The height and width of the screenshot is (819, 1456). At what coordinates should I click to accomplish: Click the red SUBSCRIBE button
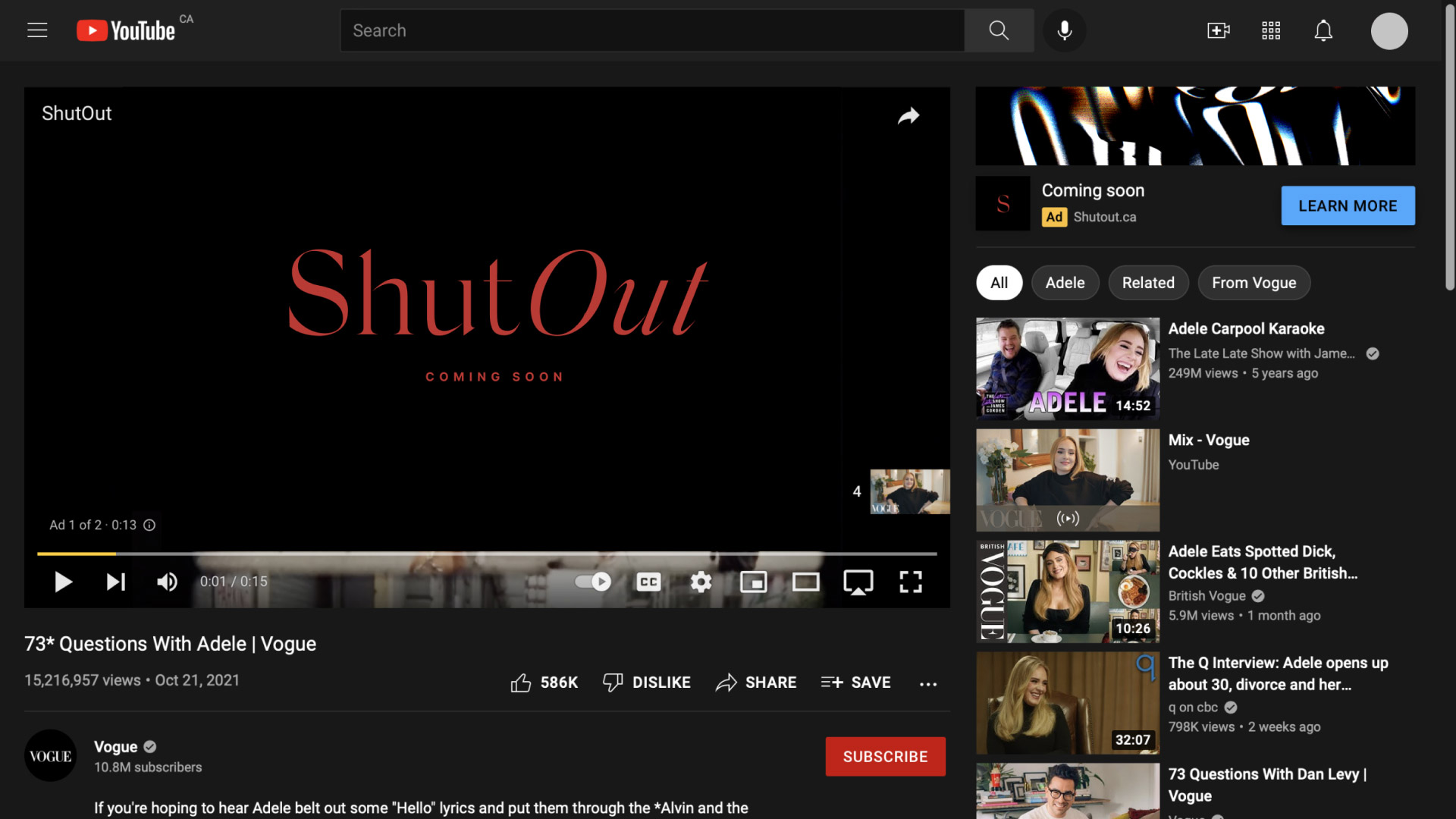coord(885,756)
